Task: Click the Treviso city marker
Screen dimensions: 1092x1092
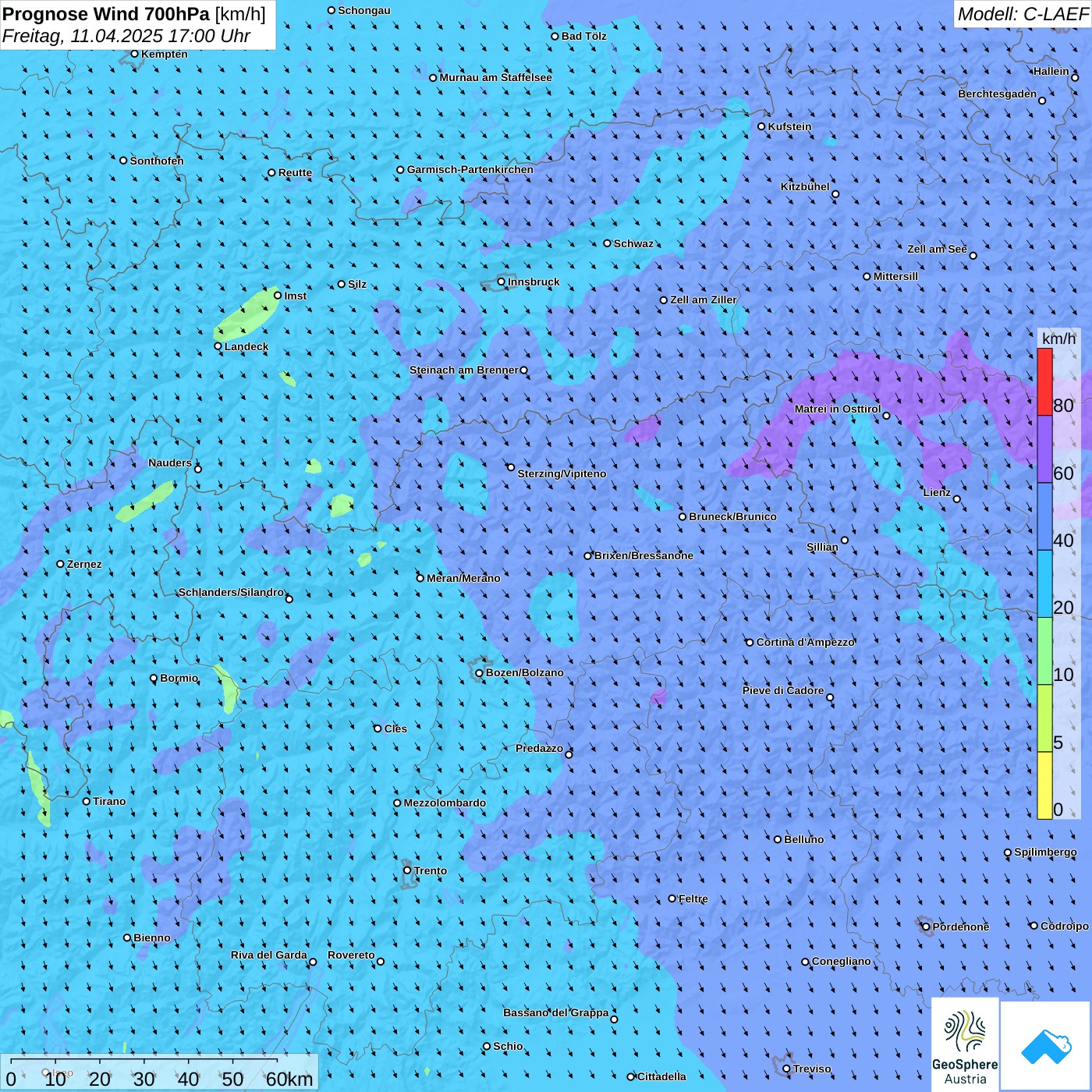Action: click(x=787, y=1069)
